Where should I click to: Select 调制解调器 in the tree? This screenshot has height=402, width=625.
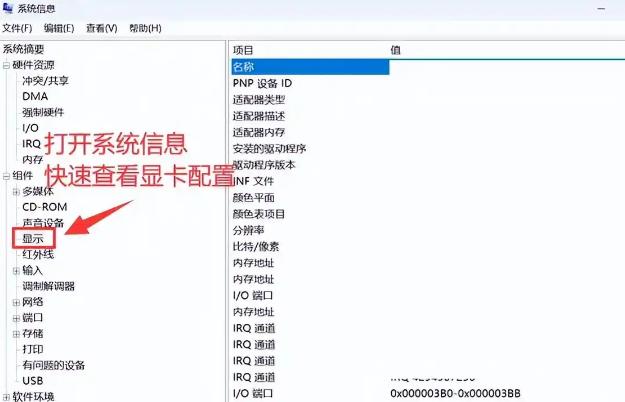click(x=48, y=286)
